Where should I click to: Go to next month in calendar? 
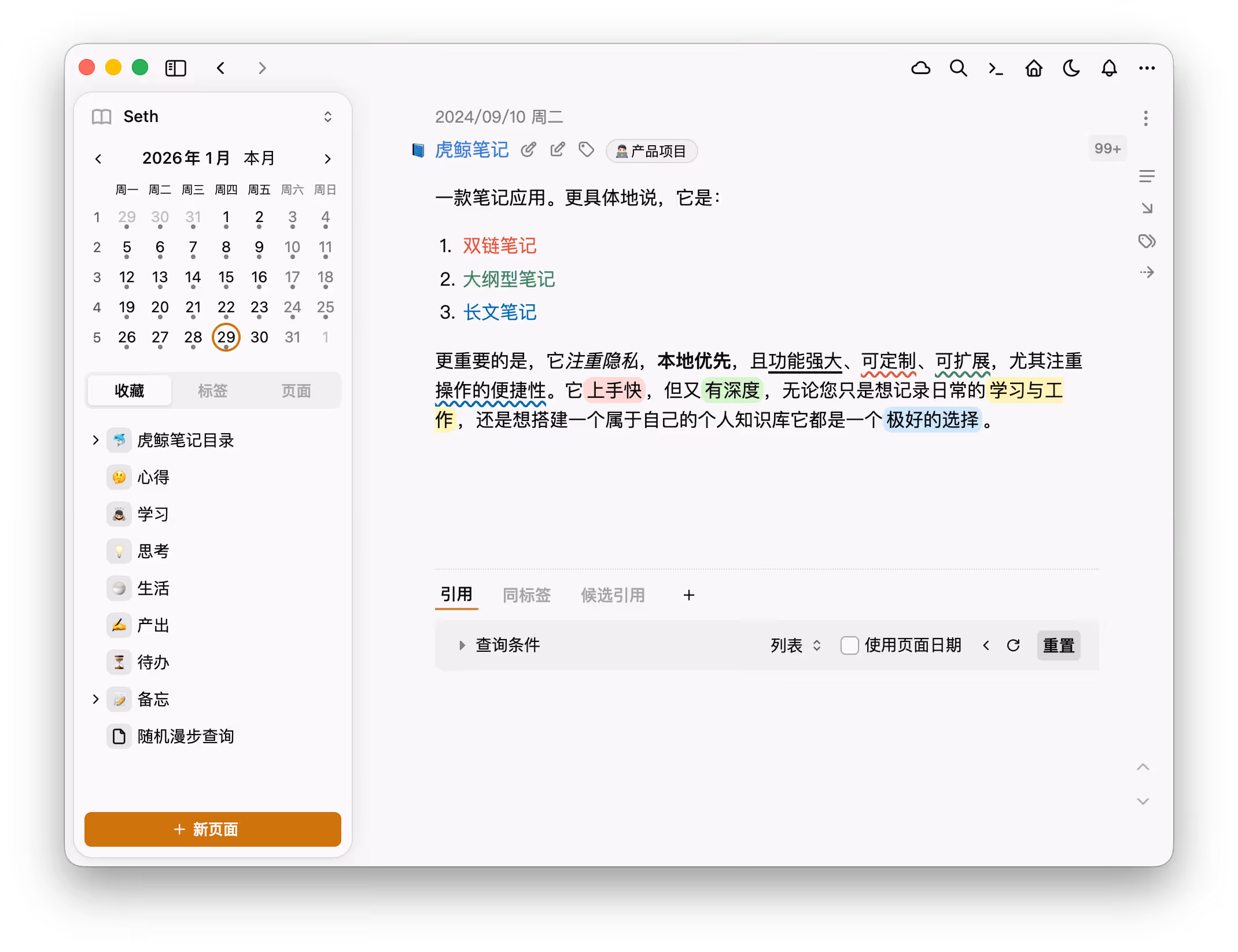327,158
